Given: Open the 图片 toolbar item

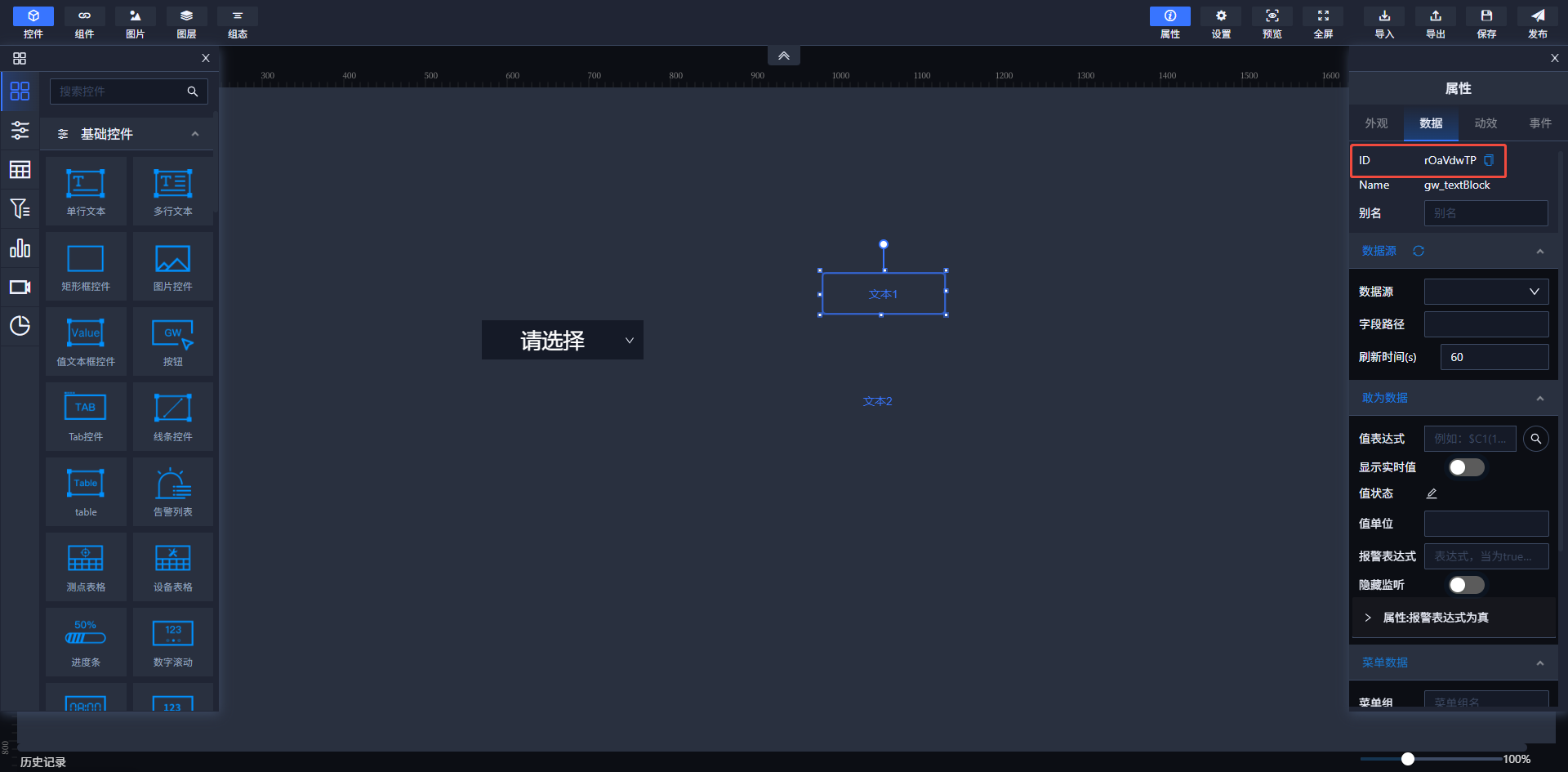Looking at the screenshot, I should (x=136, y=23).
